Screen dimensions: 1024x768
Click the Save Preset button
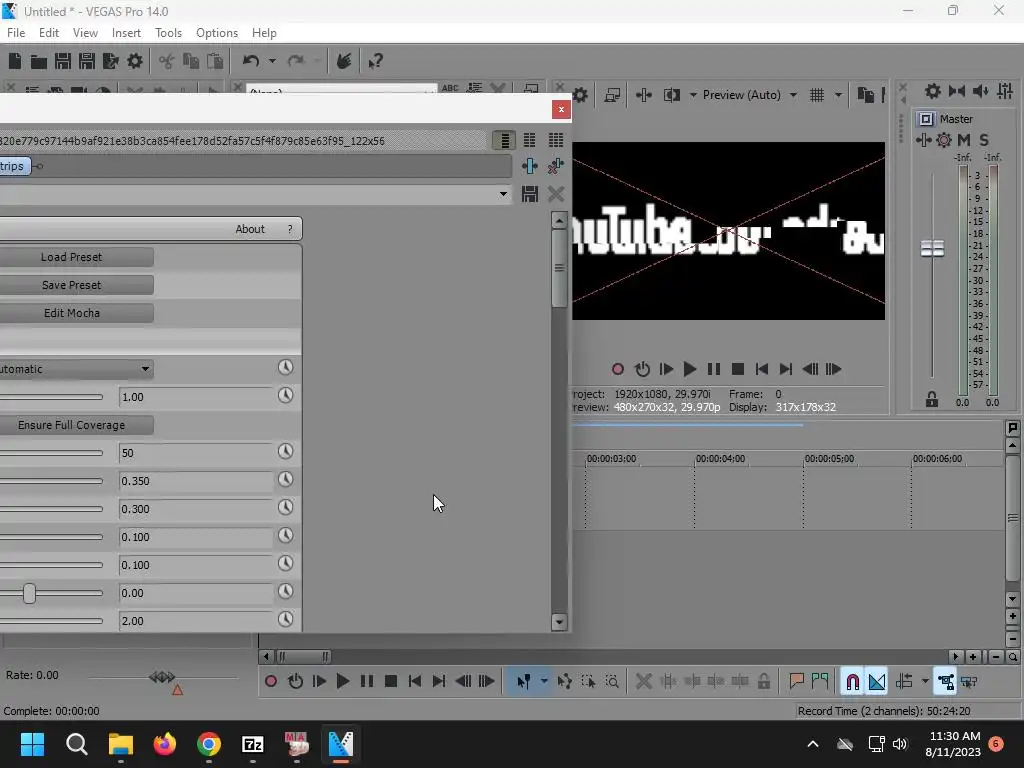72,285
